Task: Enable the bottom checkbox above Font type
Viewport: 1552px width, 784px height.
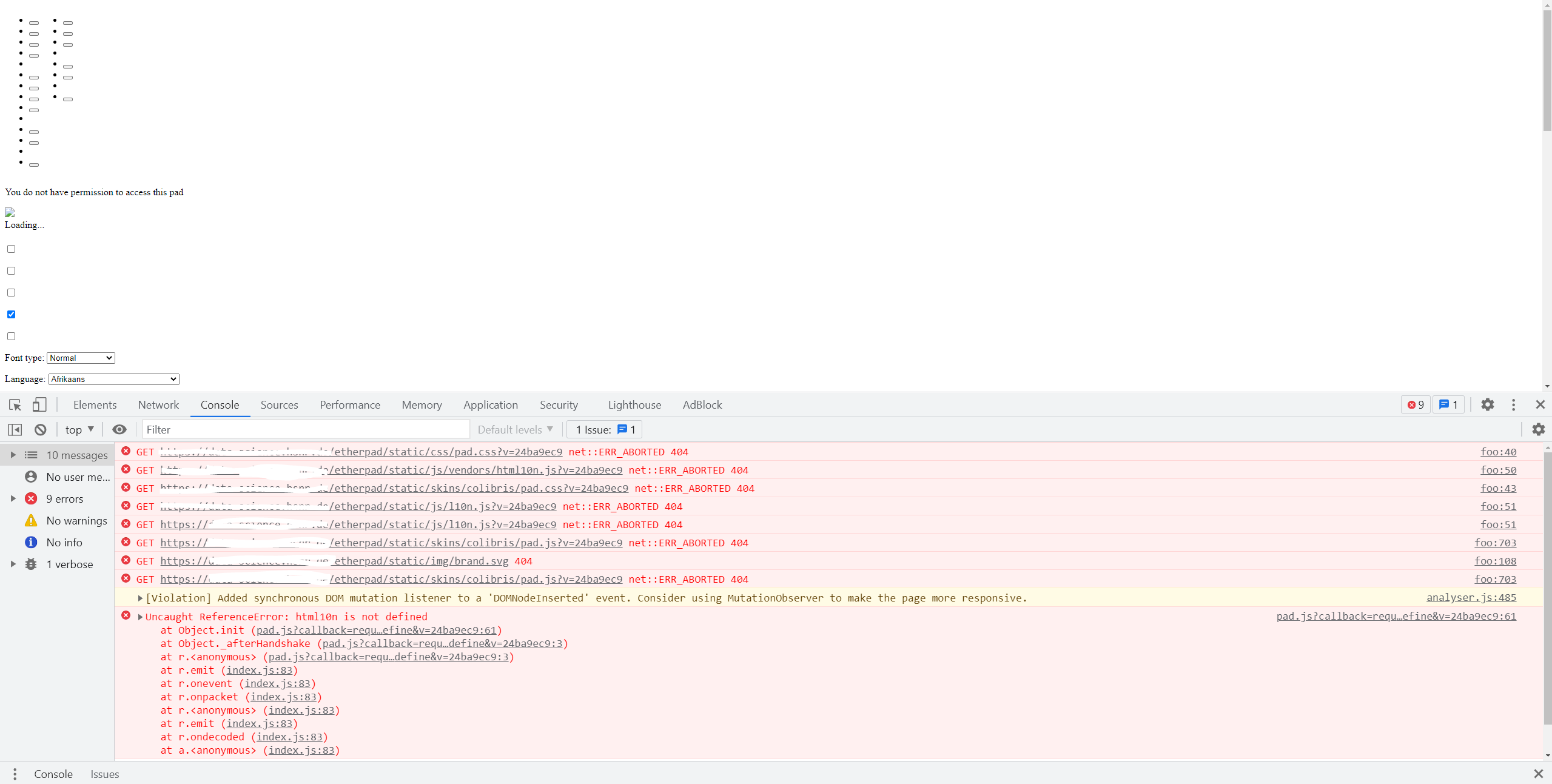Action: (11, 336)
